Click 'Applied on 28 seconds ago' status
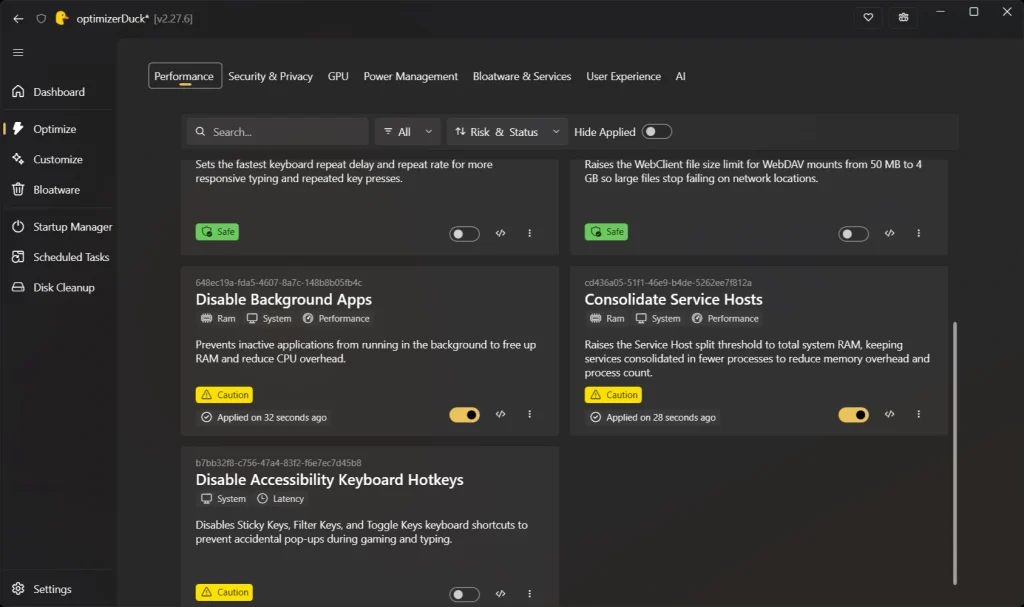Viewport: 1024px width, 607px height. tap(654, 418)
